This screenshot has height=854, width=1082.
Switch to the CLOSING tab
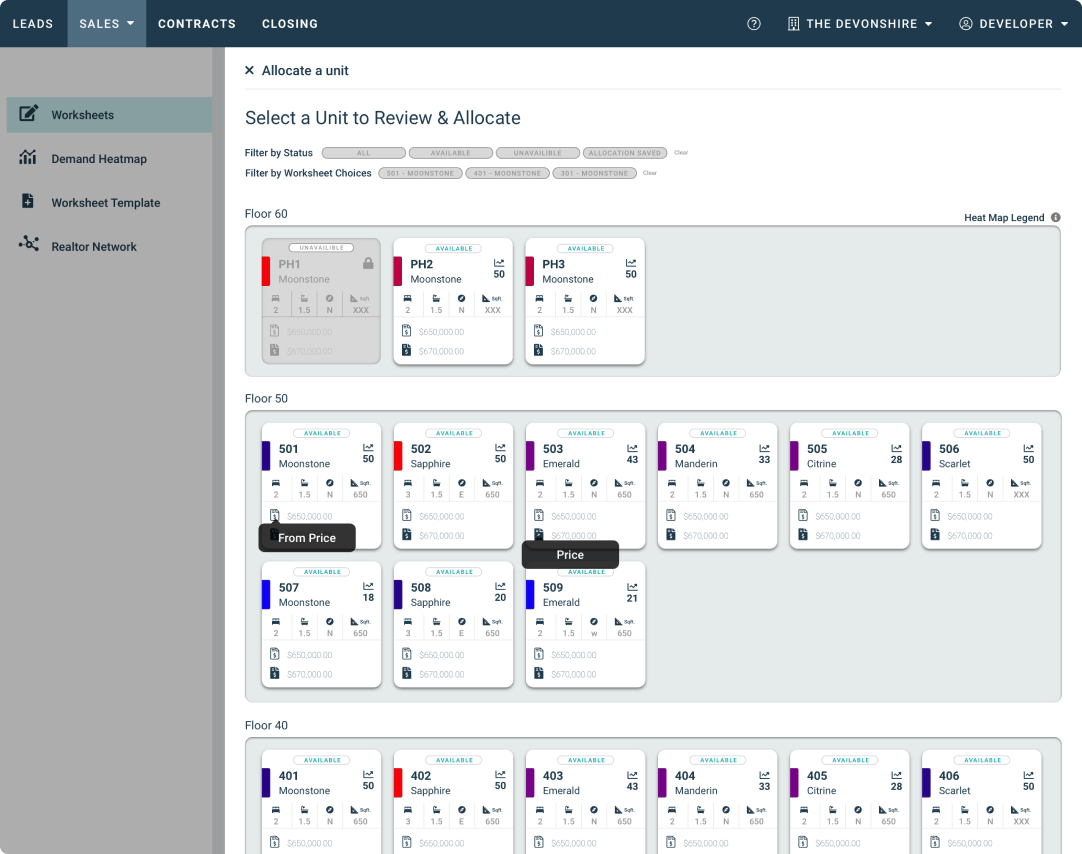(290, 23)
